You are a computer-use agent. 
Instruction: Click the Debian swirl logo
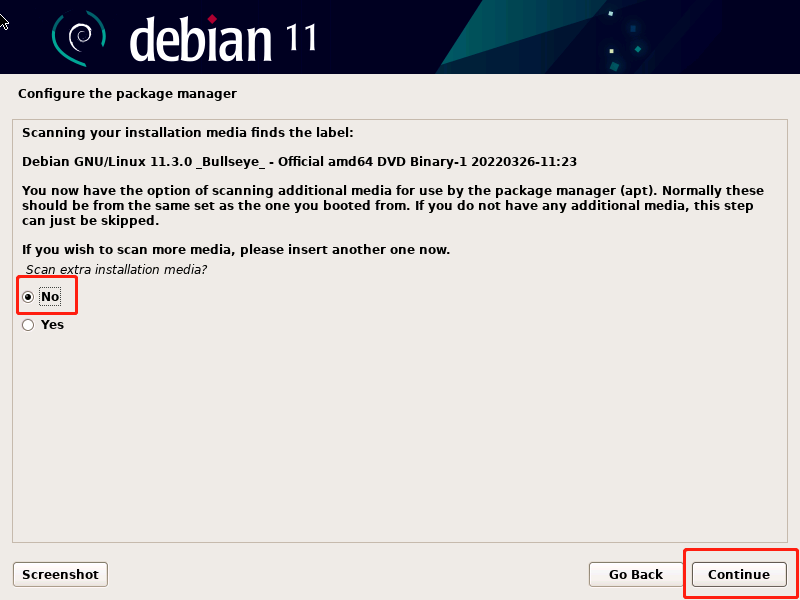[x=79, y=38]
